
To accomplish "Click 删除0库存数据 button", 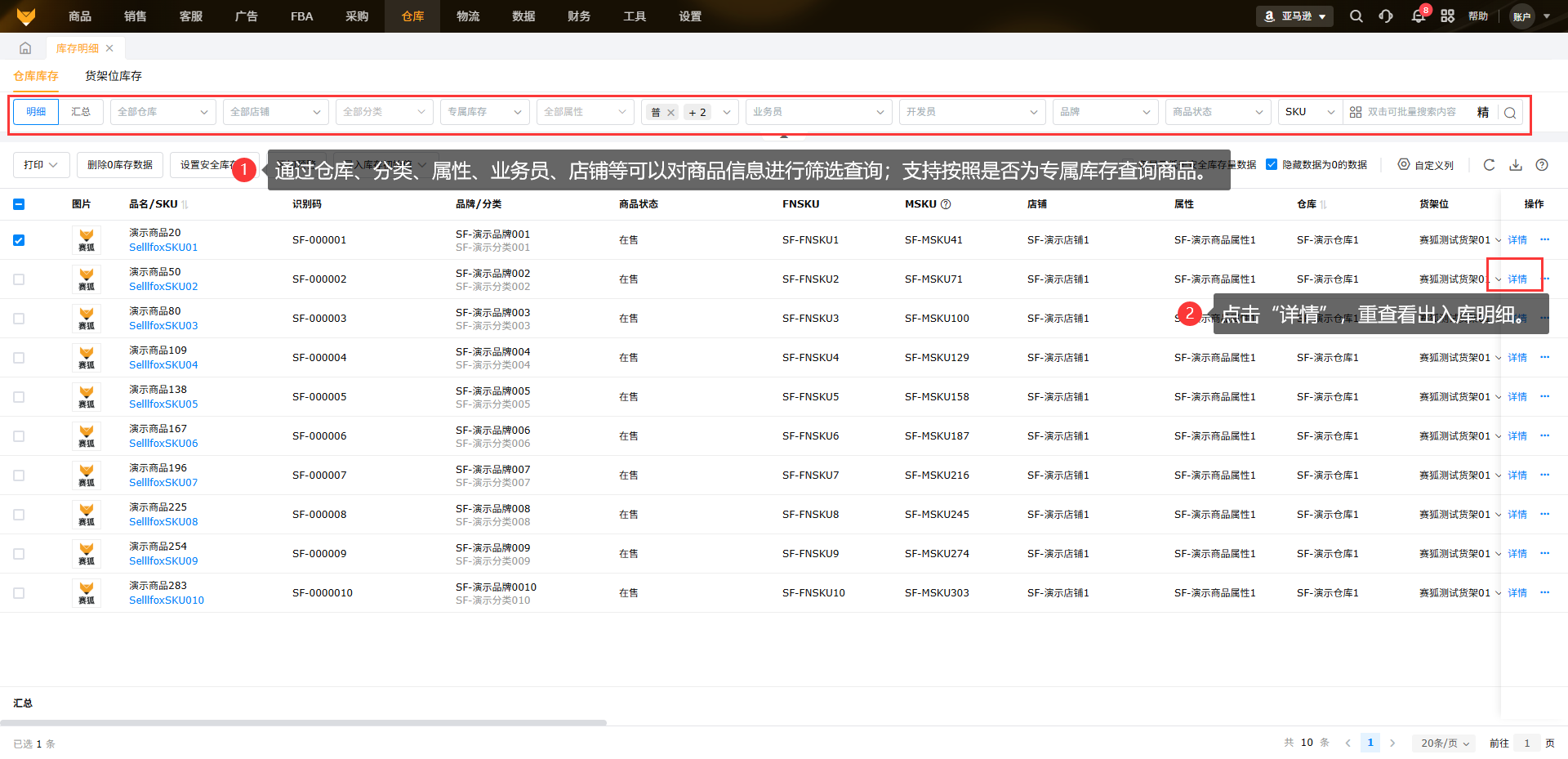I will coord(120,165).
